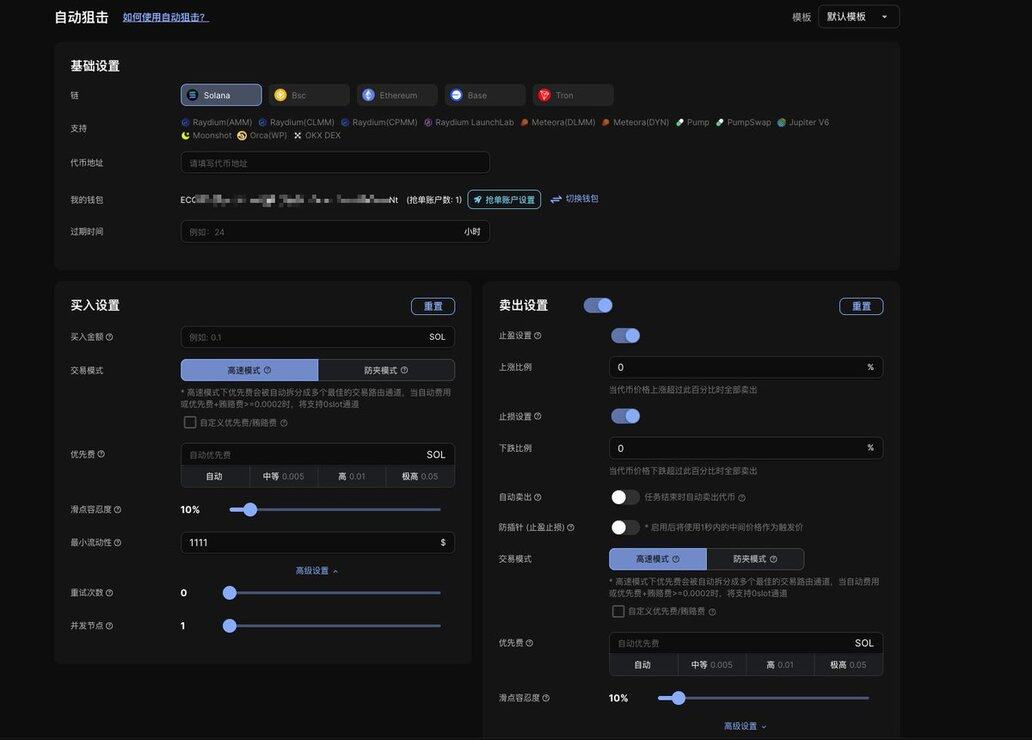Choose the Bsc chain icon
Screen dimensions: 1032x740
pyautogui.click(x=281, y=95)
